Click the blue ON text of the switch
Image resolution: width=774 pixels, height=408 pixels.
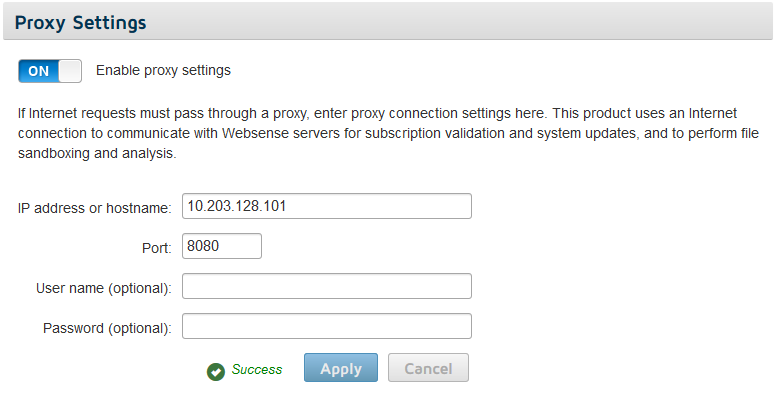[x=39, y=71]
